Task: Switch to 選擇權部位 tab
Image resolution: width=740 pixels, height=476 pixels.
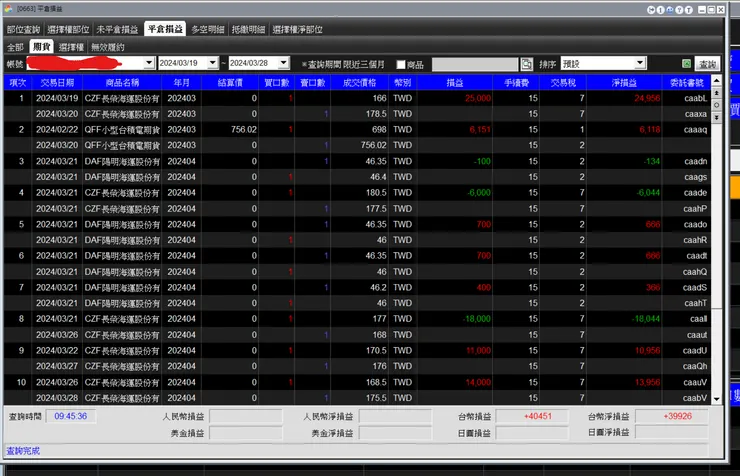Action: 68,29
